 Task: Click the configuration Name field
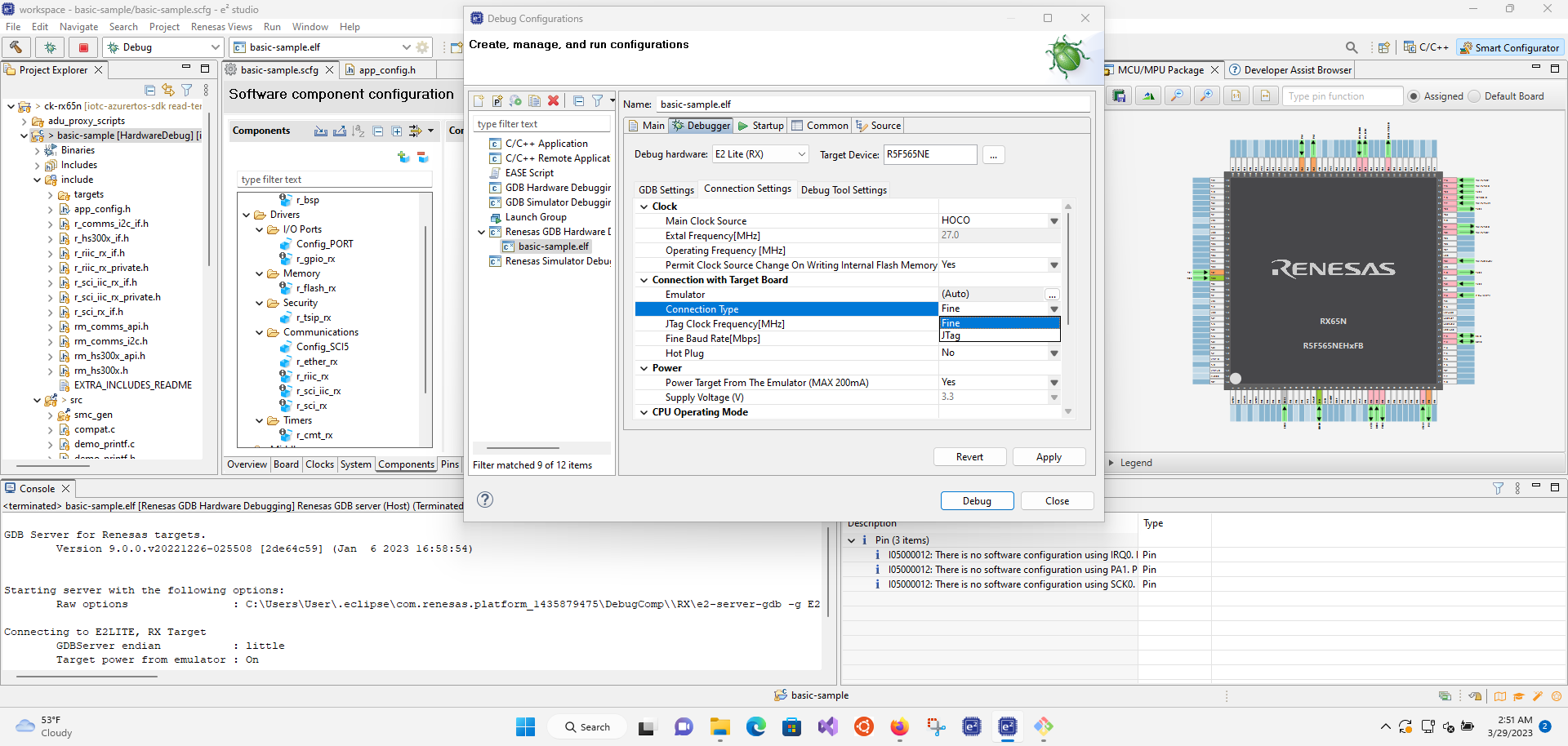pyautogui.click(x=873, y=104)
